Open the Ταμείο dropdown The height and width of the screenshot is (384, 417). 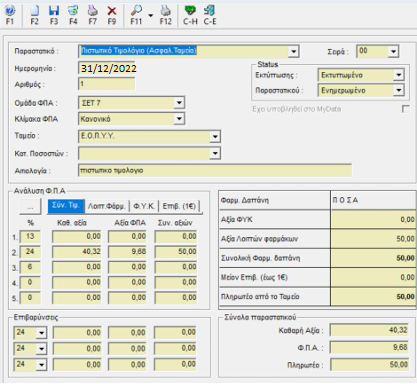point(215,136)
